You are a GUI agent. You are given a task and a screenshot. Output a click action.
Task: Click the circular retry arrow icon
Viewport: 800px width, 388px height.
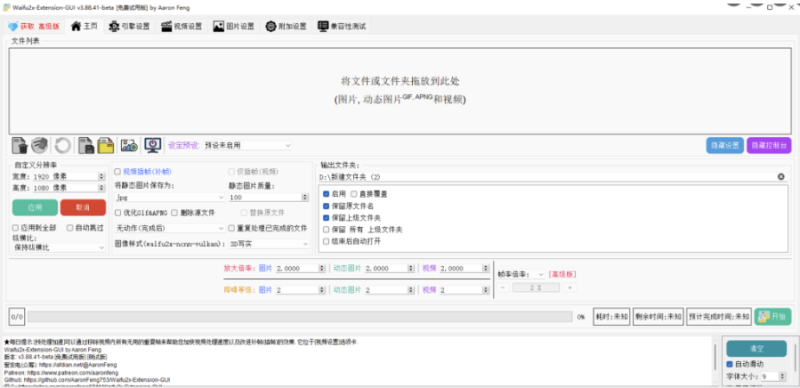[63, 146]
